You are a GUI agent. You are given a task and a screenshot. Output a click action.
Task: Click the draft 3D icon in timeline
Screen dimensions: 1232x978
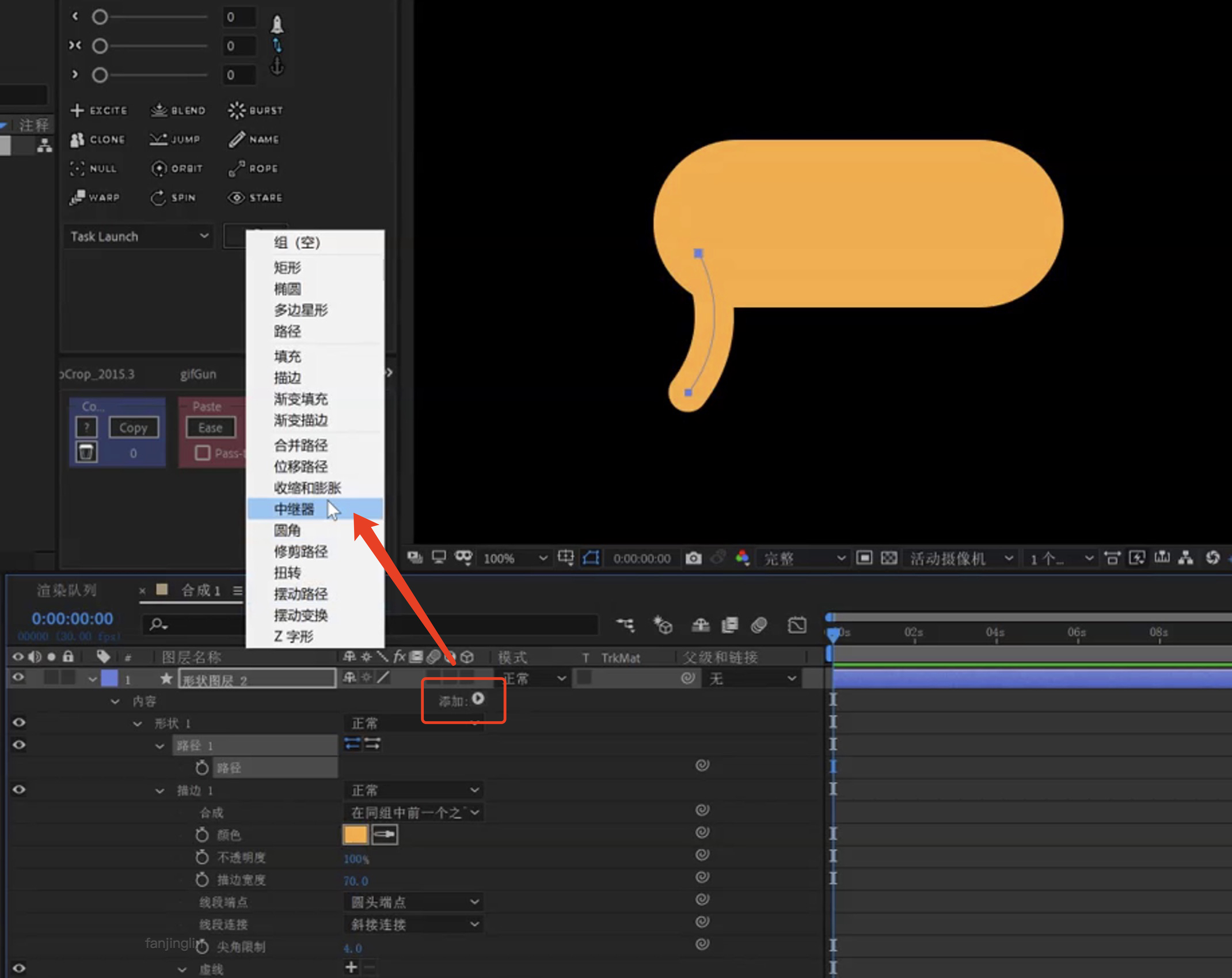point(663,625)
